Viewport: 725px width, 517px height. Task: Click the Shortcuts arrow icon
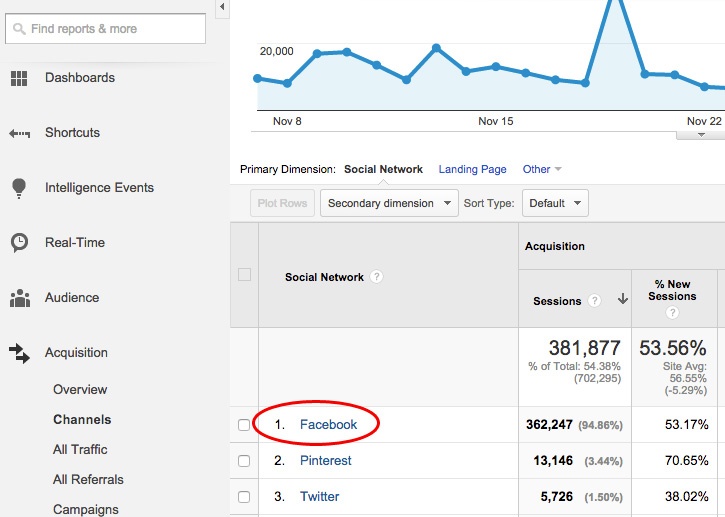coord(19,133)
